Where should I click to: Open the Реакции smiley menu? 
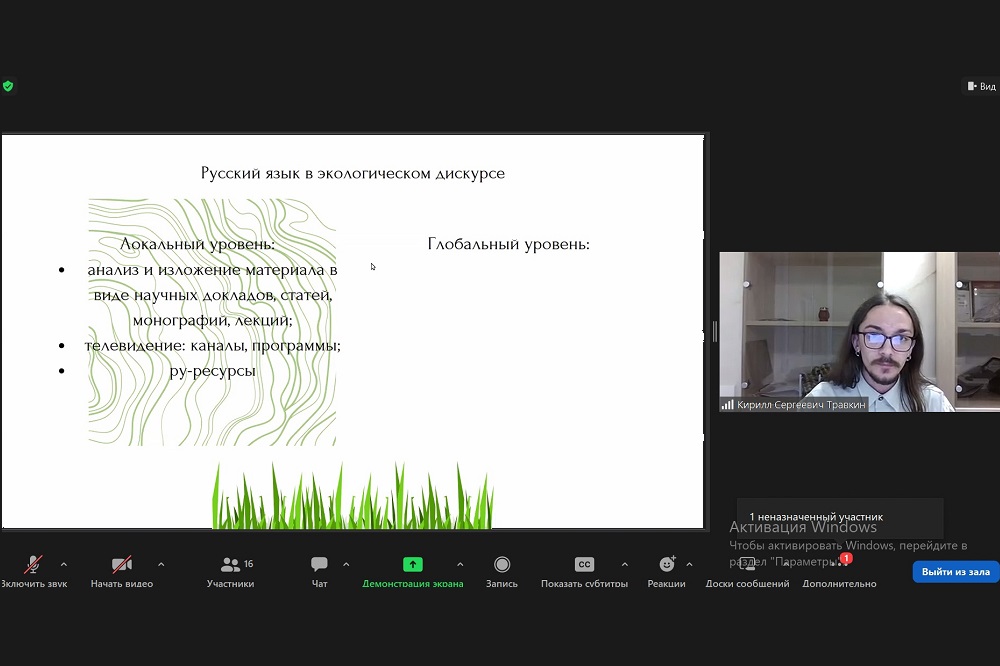point(666,565)
